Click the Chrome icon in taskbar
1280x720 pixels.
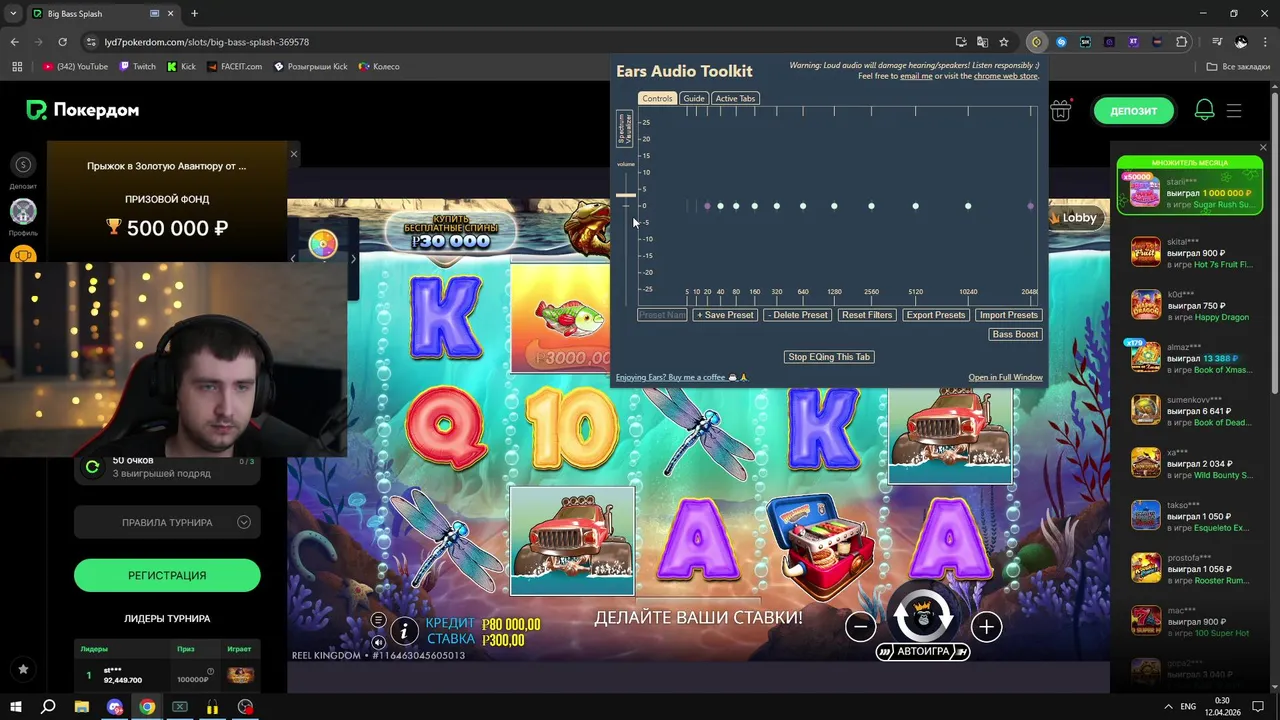(147, 707)
